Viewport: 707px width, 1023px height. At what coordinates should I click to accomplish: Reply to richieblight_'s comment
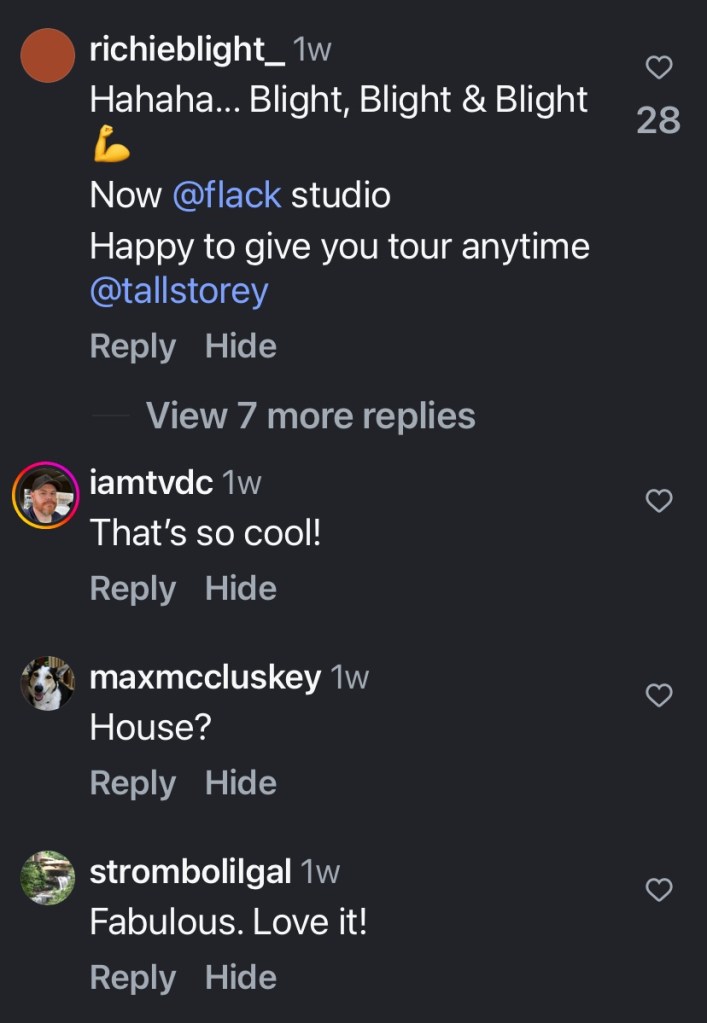click(132, 347)
